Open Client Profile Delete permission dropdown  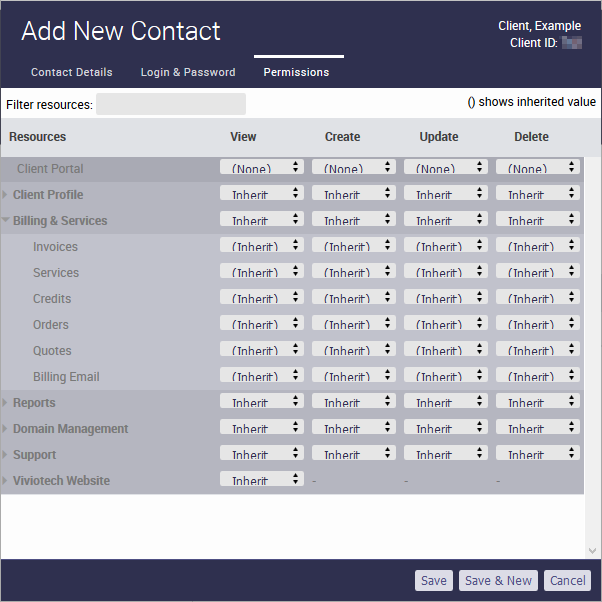pyautogui.click(x=538, y=193)
